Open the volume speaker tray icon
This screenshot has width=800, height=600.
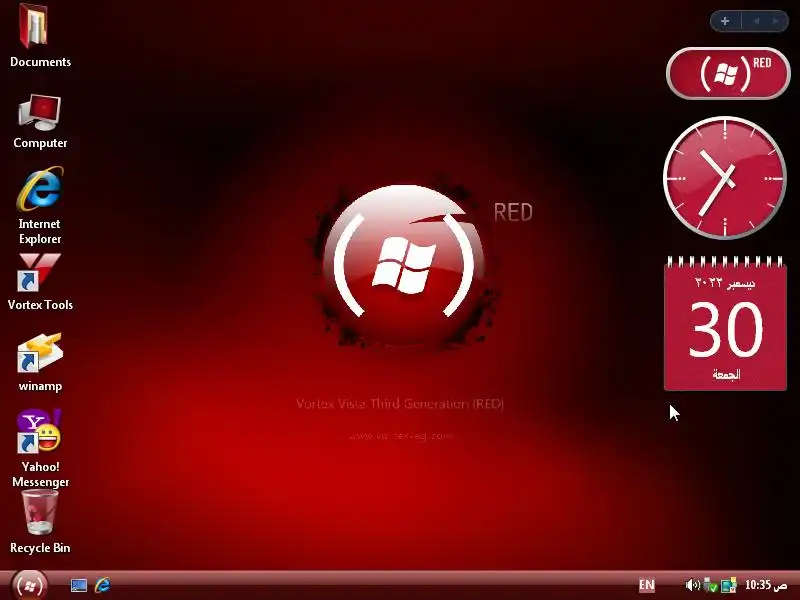click(x=692, y=585)
